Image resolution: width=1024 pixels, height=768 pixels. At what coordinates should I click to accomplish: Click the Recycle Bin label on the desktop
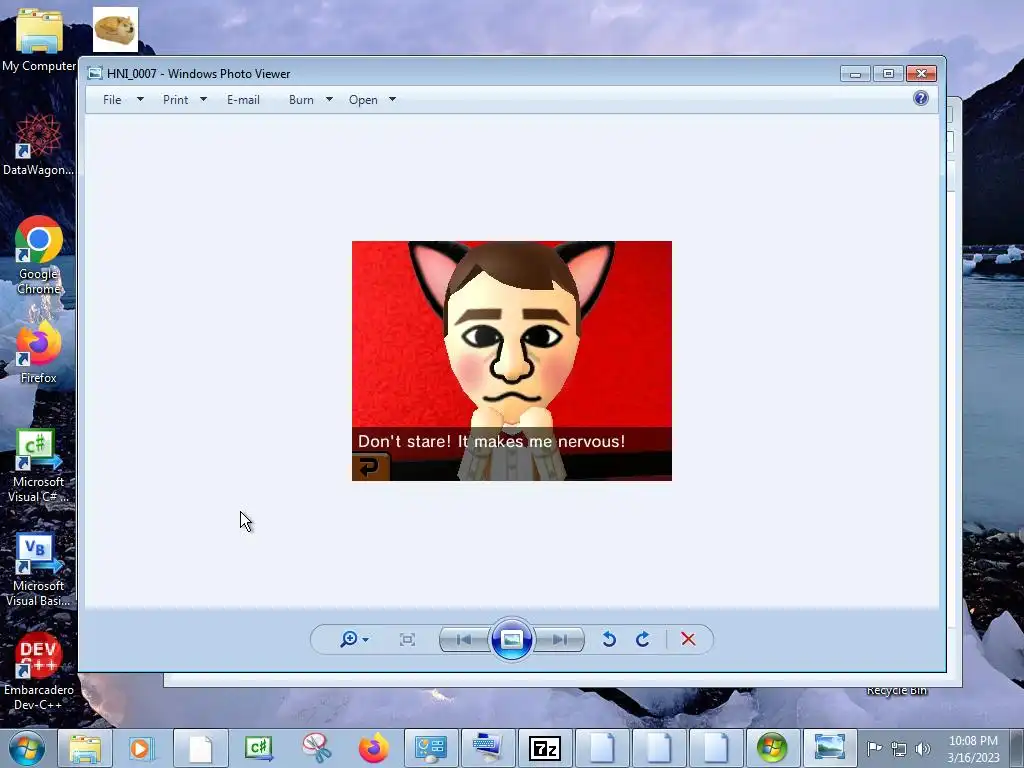(x=897, y=691)
